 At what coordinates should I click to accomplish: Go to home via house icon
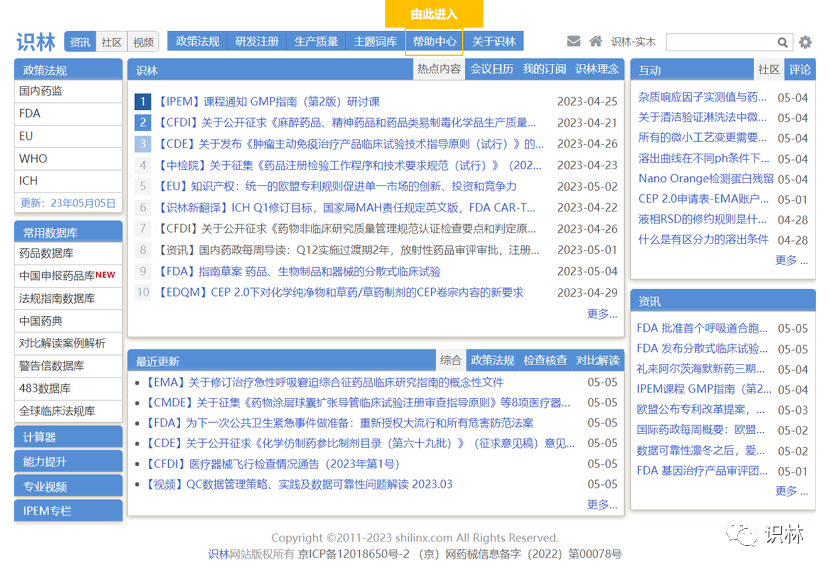point(596,41)
